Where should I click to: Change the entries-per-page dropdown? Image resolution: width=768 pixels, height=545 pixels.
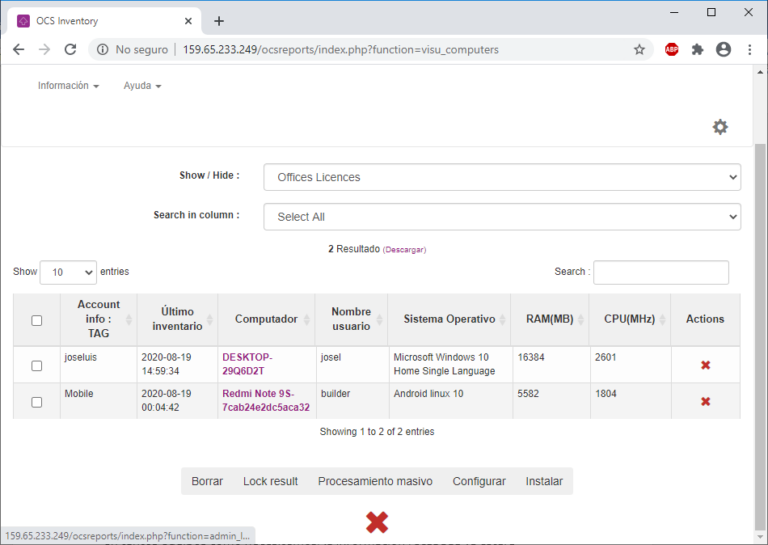point(68,272)
